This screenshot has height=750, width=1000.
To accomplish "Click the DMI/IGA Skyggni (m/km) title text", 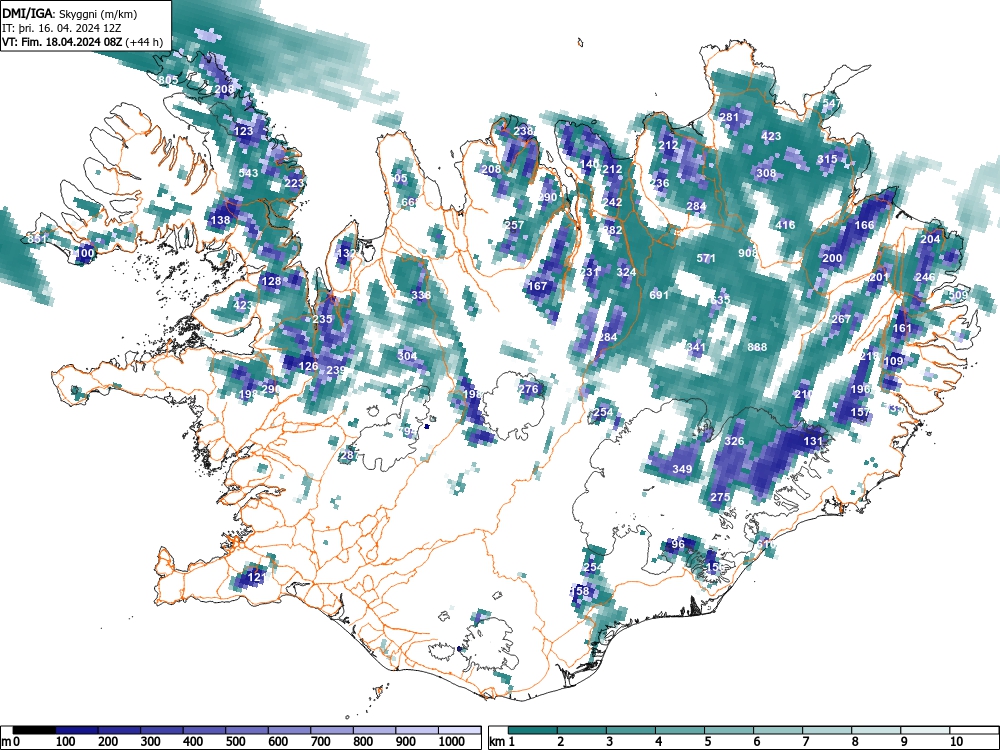I will point(70,13).
